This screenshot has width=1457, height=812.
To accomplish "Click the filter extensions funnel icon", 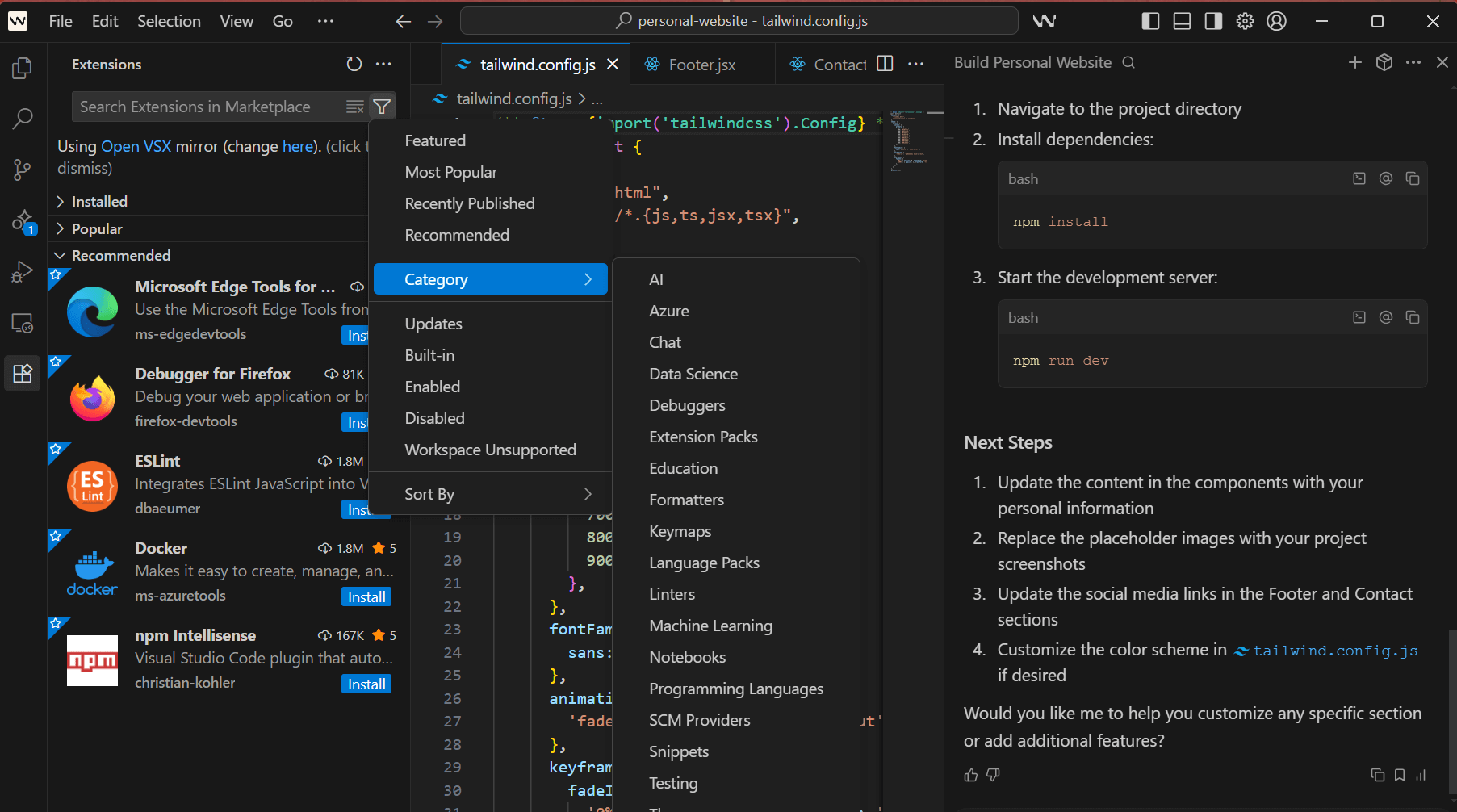I will (382, 107).
